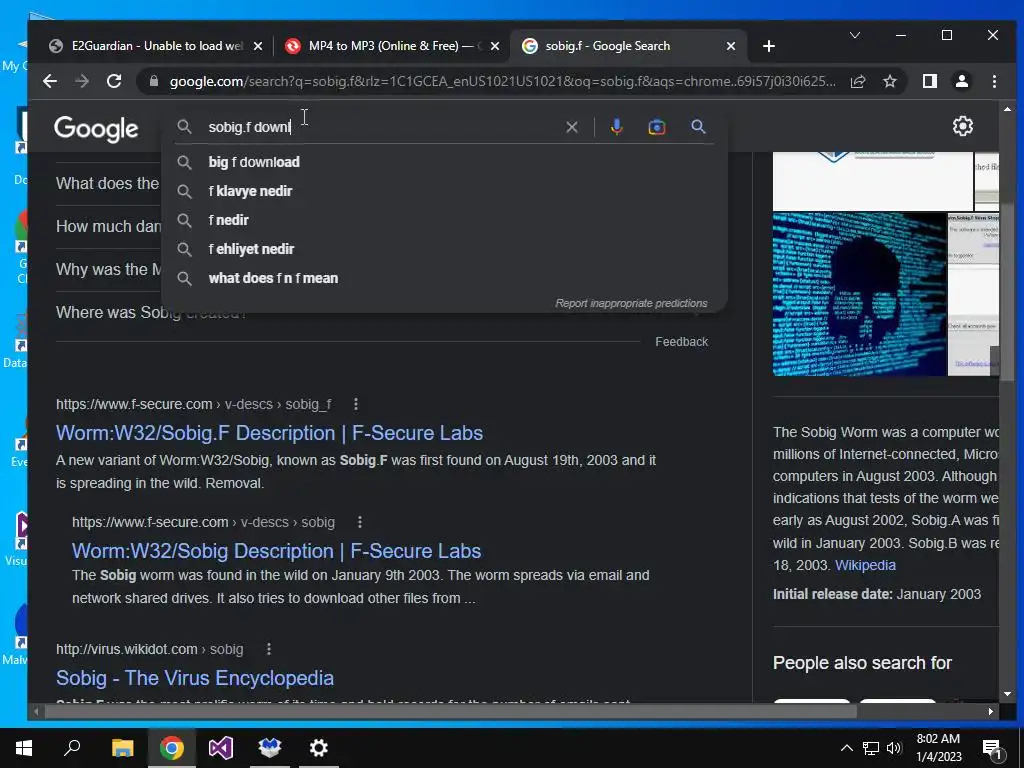Select the sobig.f Google Search tab
The image size is (1024, 768).
[627, 46]
